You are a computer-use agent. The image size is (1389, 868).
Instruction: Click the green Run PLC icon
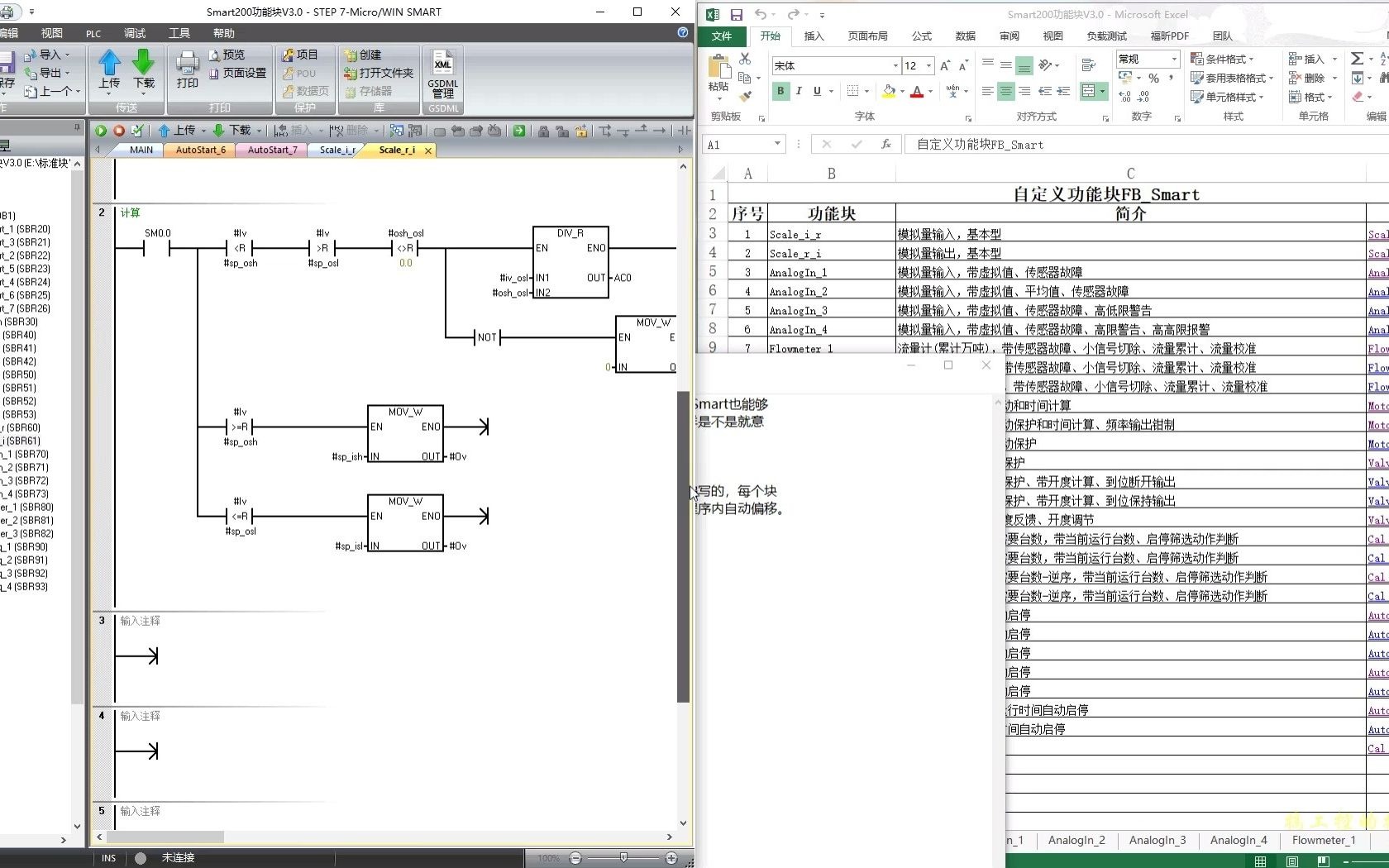pos(101,131)
